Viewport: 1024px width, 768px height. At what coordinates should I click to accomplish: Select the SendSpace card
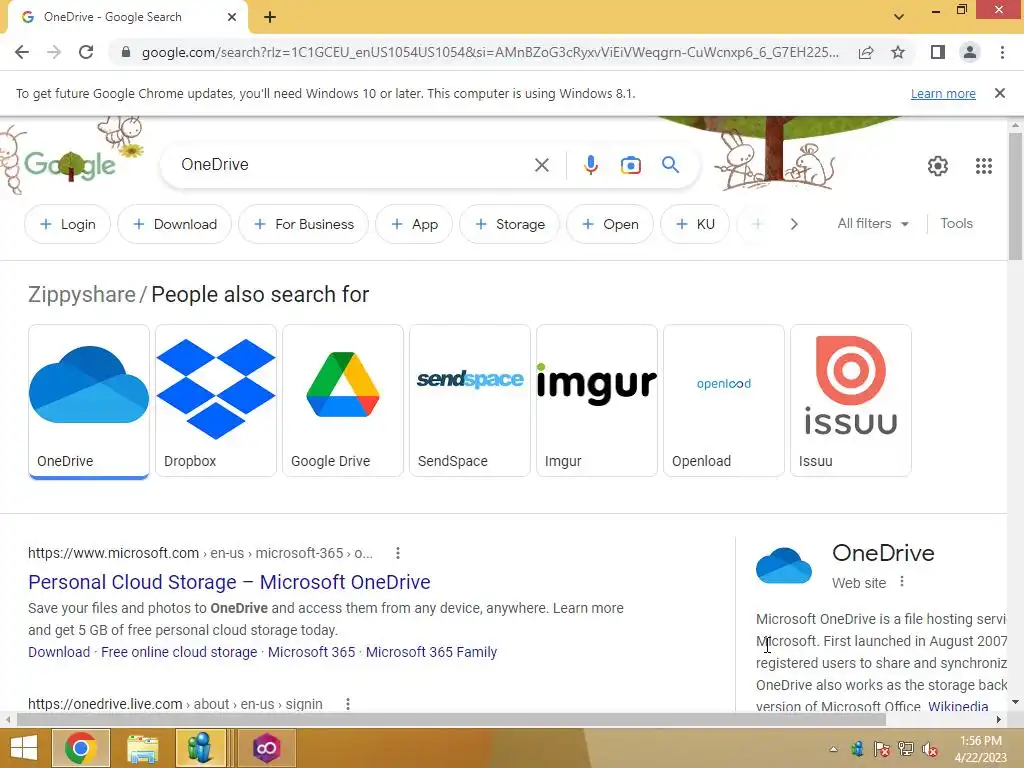pos(470,401)
